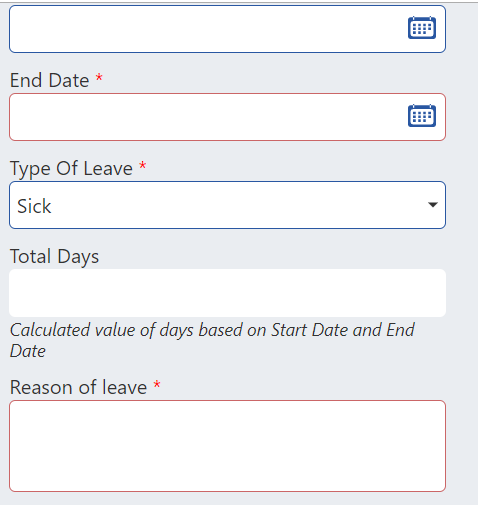Open calendar icon in the topmost date field
This screenshot has width=478, height=505.
422,28
